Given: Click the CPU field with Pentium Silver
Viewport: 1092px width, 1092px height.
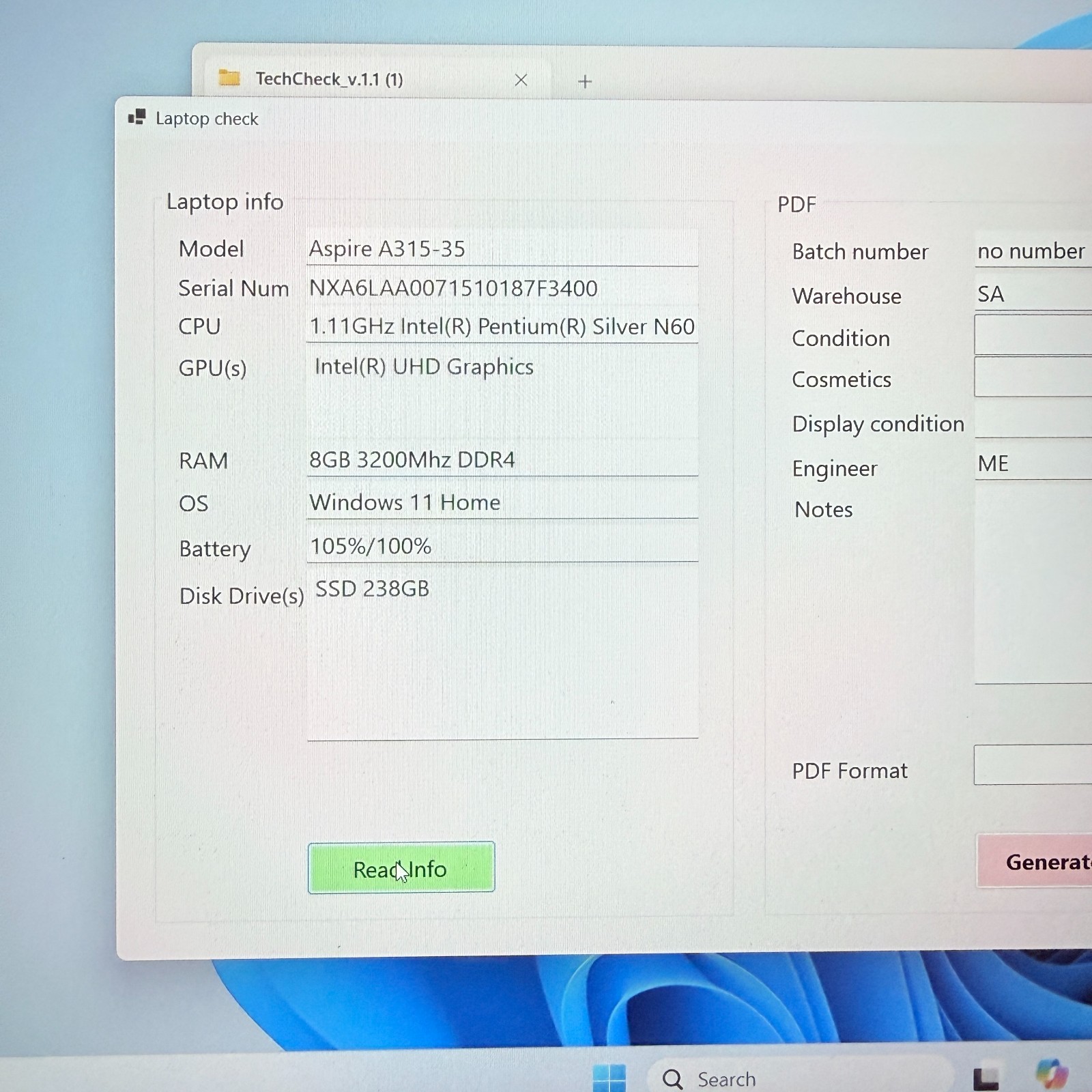Looking at the screenshot, I should tap(502, 326).
